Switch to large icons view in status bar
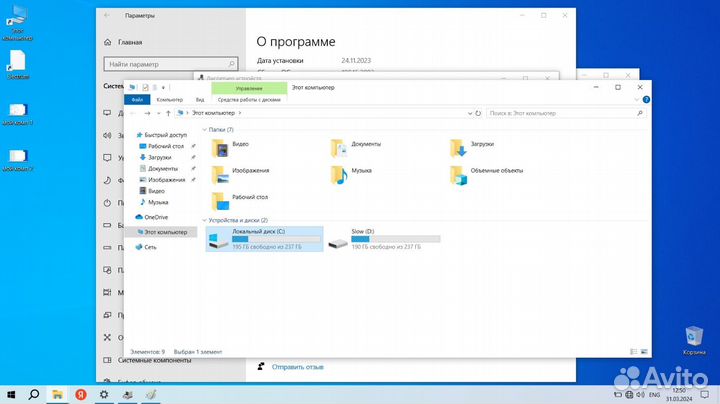Image resolution: width=720 pixels, height=404 pixels. (x=644, y=352)
